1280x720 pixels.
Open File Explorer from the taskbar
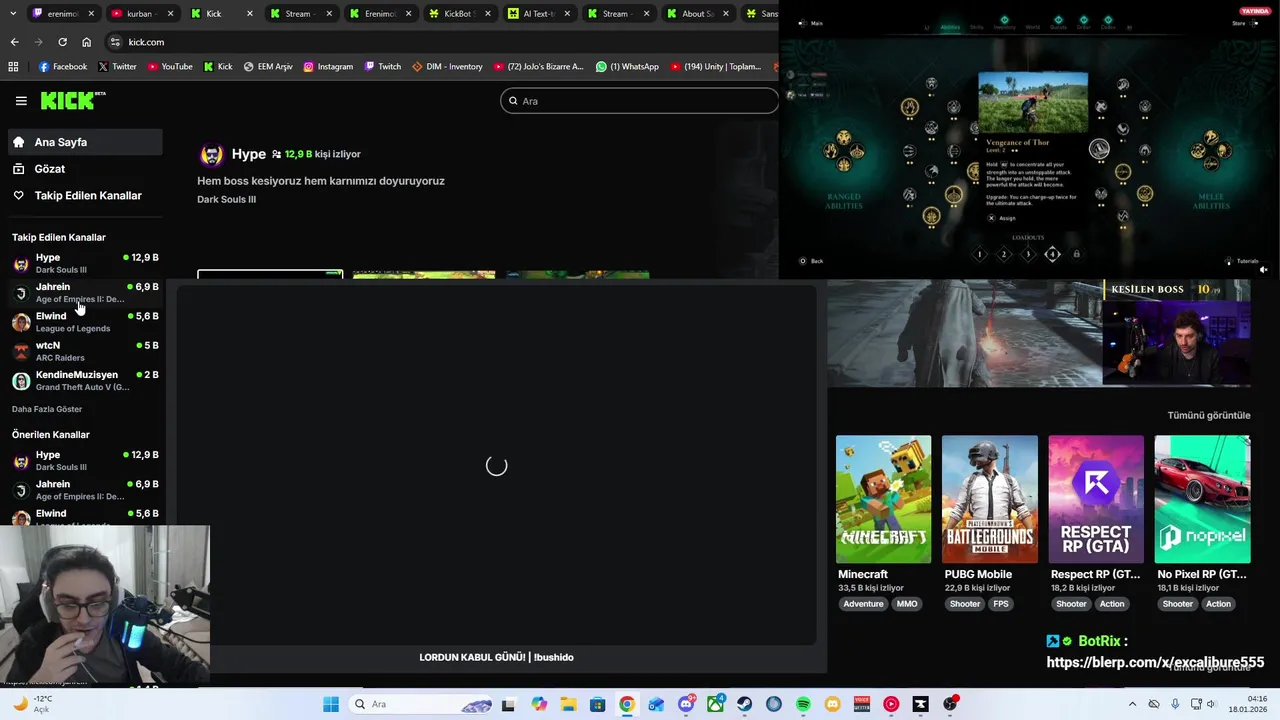point(568,704)
